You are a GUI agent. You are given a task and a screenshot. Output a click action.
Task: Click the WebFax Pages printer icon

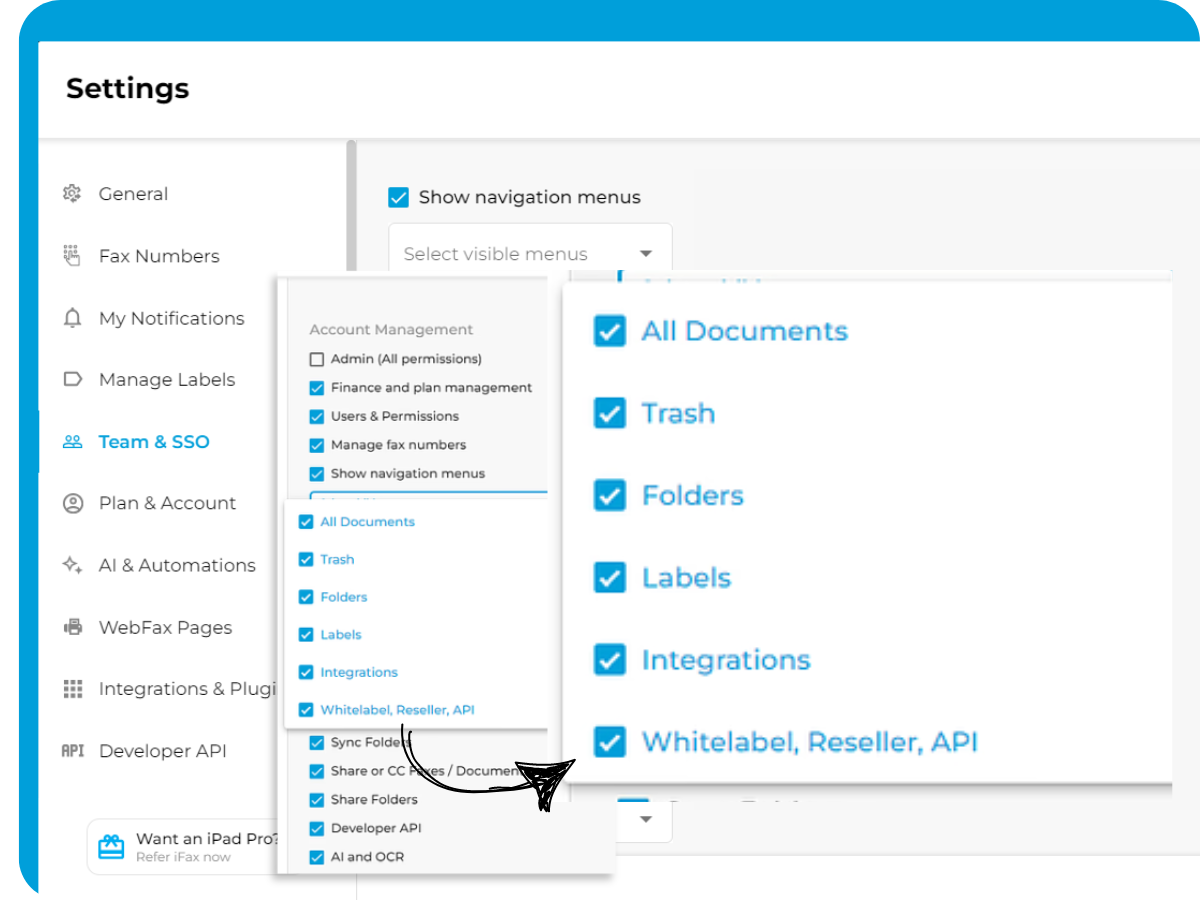pyautogui.click(x=72, y=628)
